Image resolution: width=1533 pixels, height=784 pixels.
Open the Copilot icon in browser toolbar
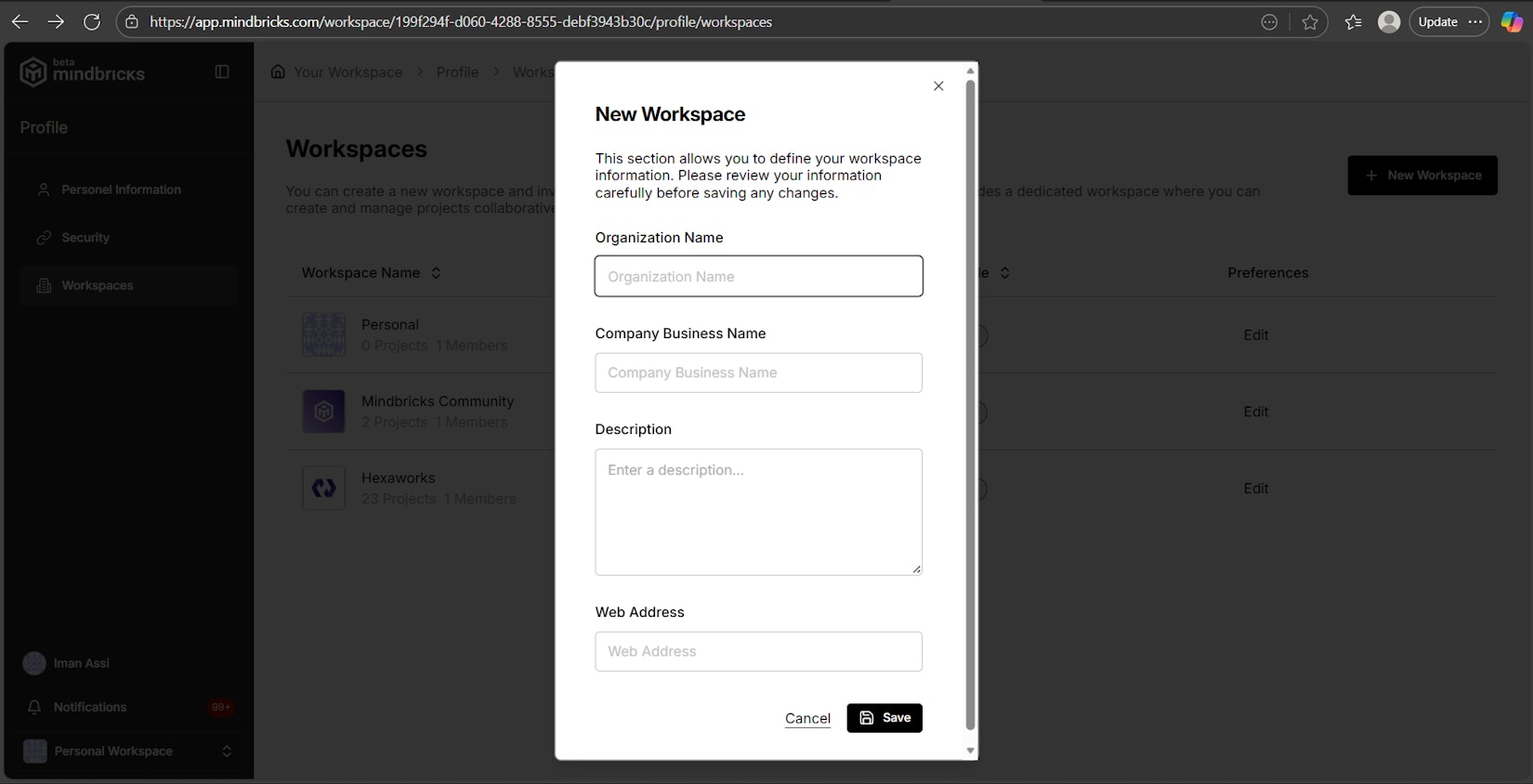click(x=1512, y=22)
